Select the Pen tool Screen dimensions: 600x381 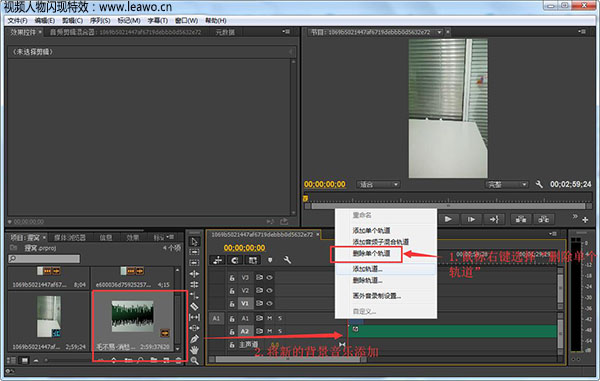[194, 339]
